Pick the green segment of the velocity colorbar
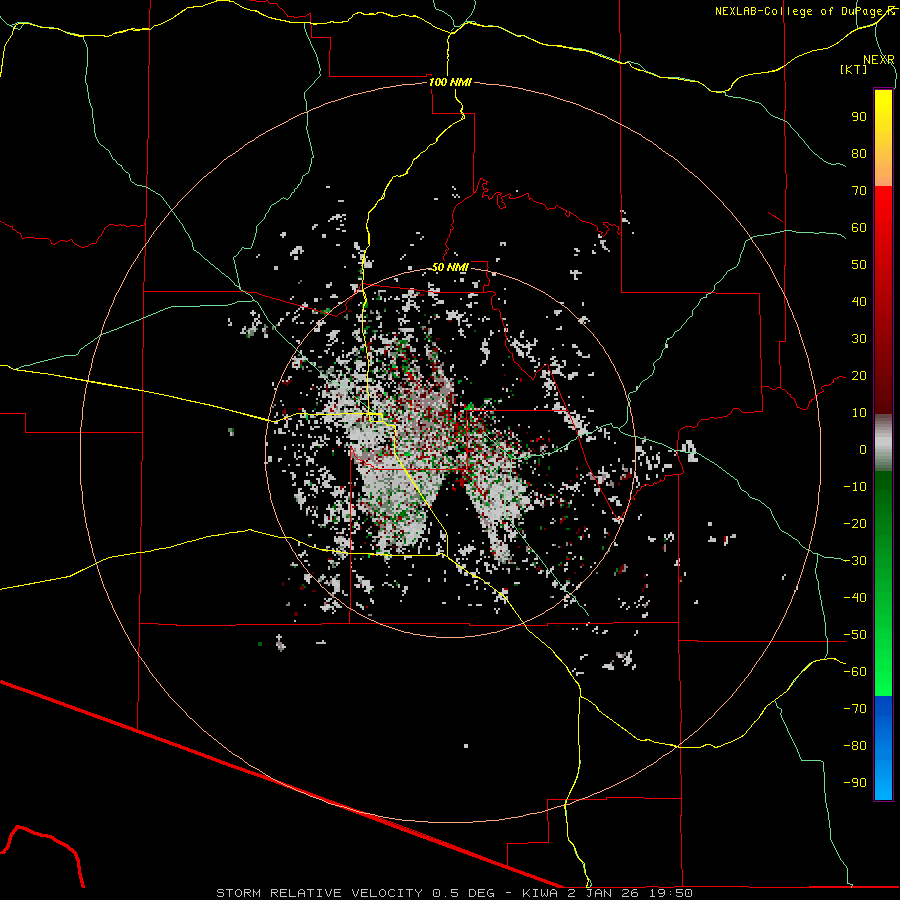This screenshot has height=900, width=900. (x=883, y=583)
